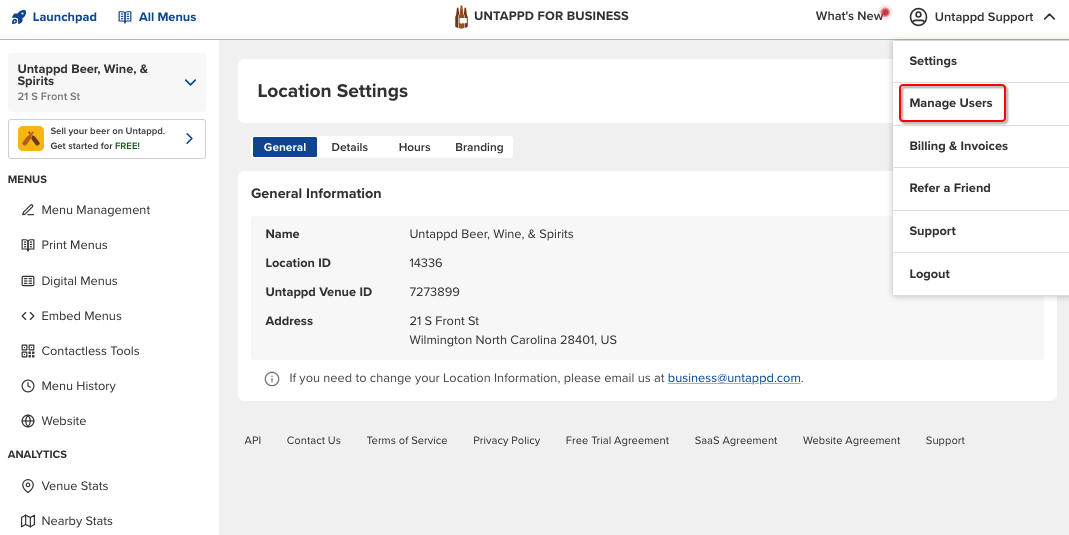Viewport: 1069px width, 535px height.
Task: Click Location ID value 14336
Action: click(x=426, y=263)
